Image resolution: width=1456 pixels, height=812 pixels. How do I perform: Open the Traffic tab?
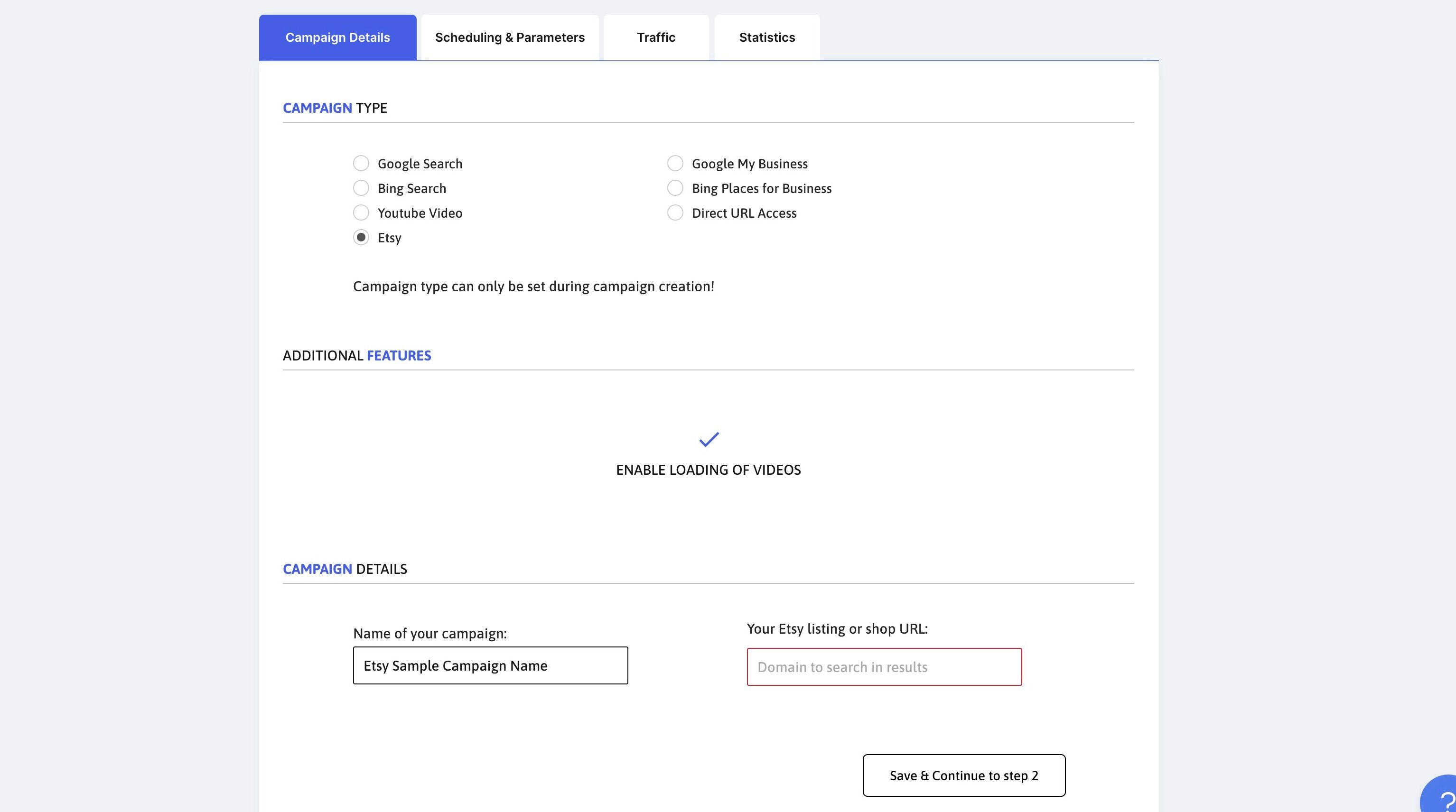click(x=656, y=37)
